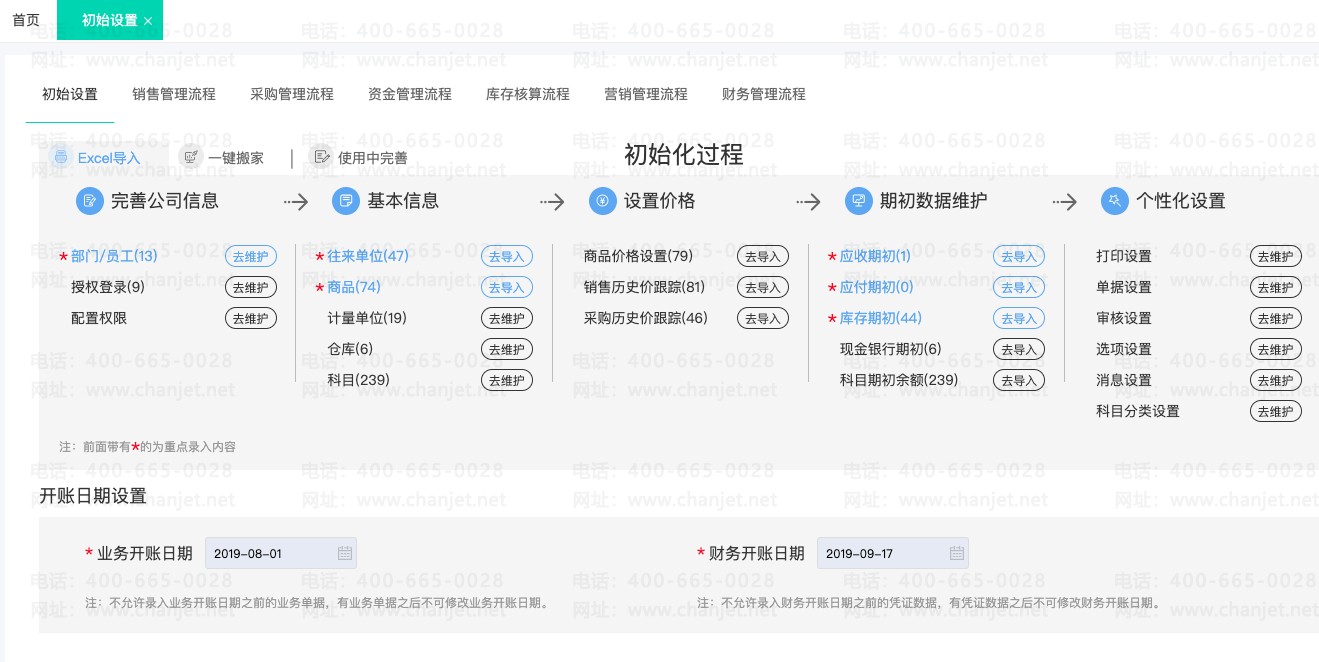Click 去维护 for 消息设置

pyautogui.click(x=1276, y=381)
